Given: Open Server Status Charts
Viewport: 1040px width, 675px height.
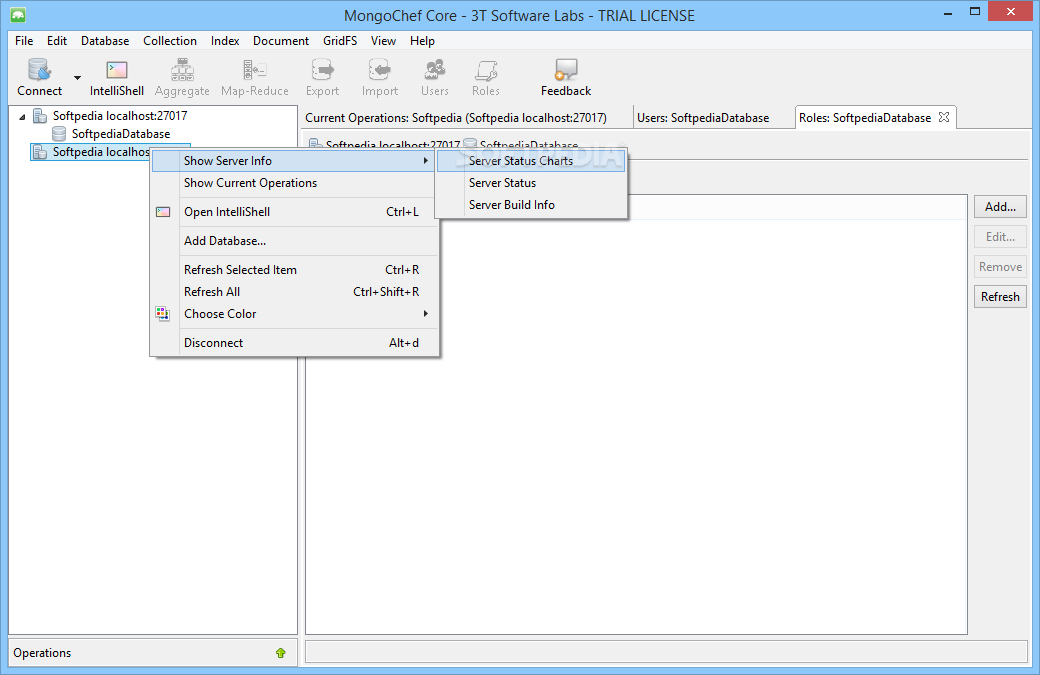Looking at the screenshot, I should tap(531, 161).
